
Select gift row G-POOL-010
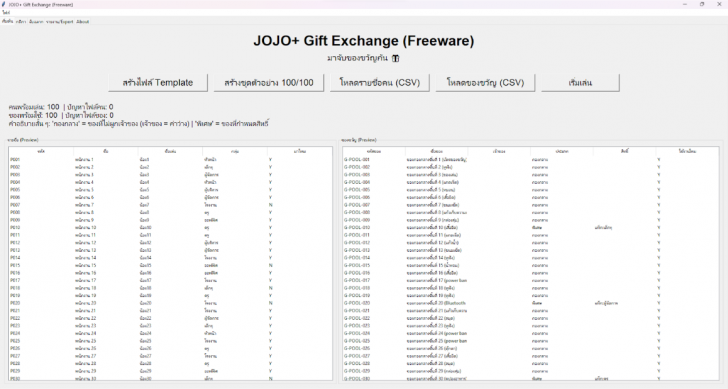point(531,227)
